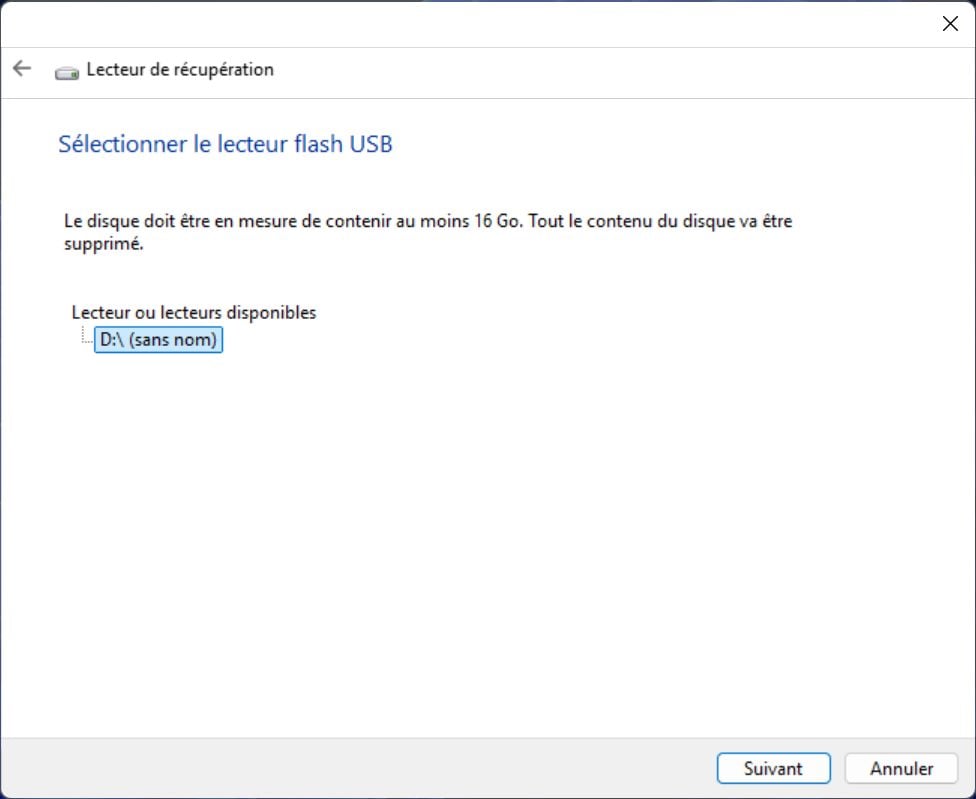Click the "D:\" part of the drive entry
Image resolution: width=976 pixels, height=799 pixels.
coord(111,340)
